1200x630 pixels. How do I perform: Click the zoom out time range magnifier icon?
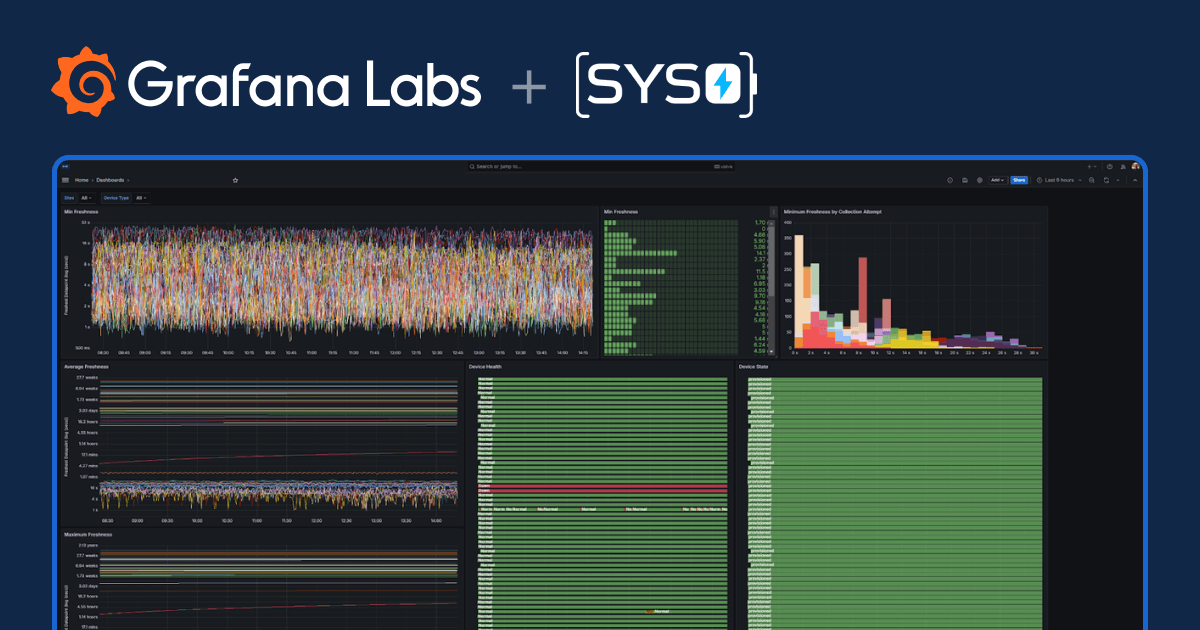[x=1092, y=180]
